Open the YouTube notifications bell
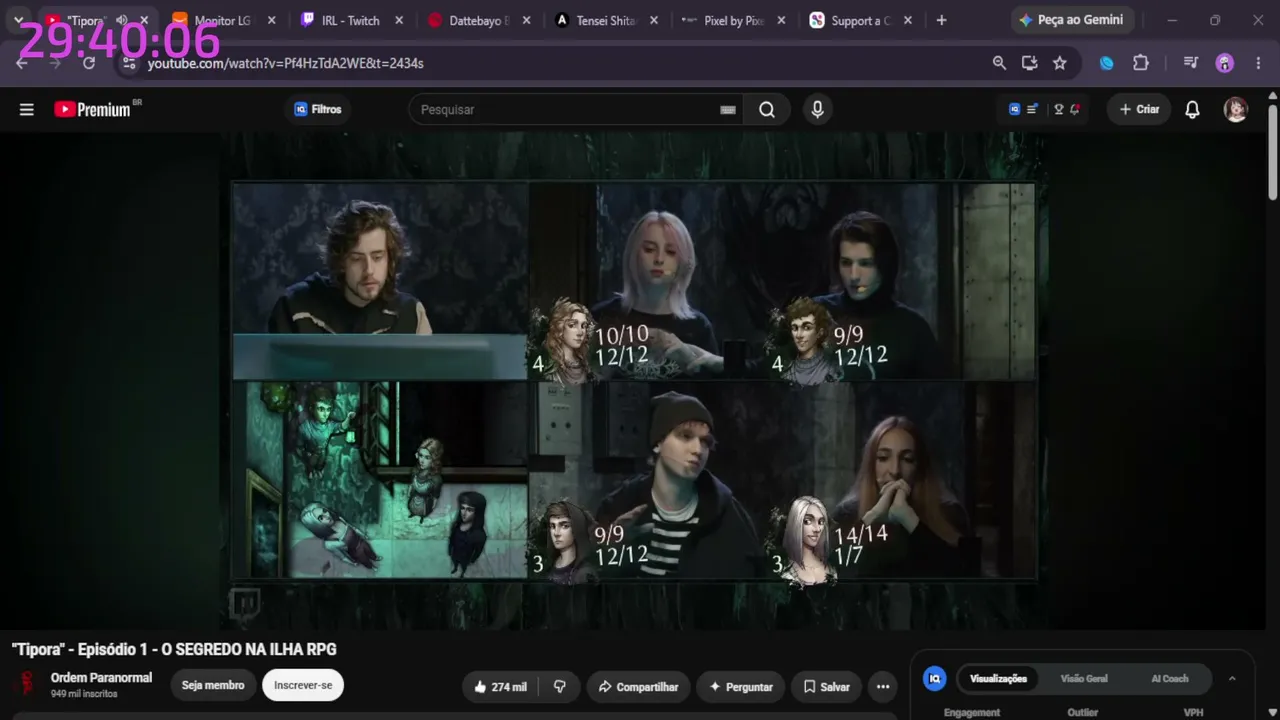1280x720 pixels. (x=1192, y=110)
